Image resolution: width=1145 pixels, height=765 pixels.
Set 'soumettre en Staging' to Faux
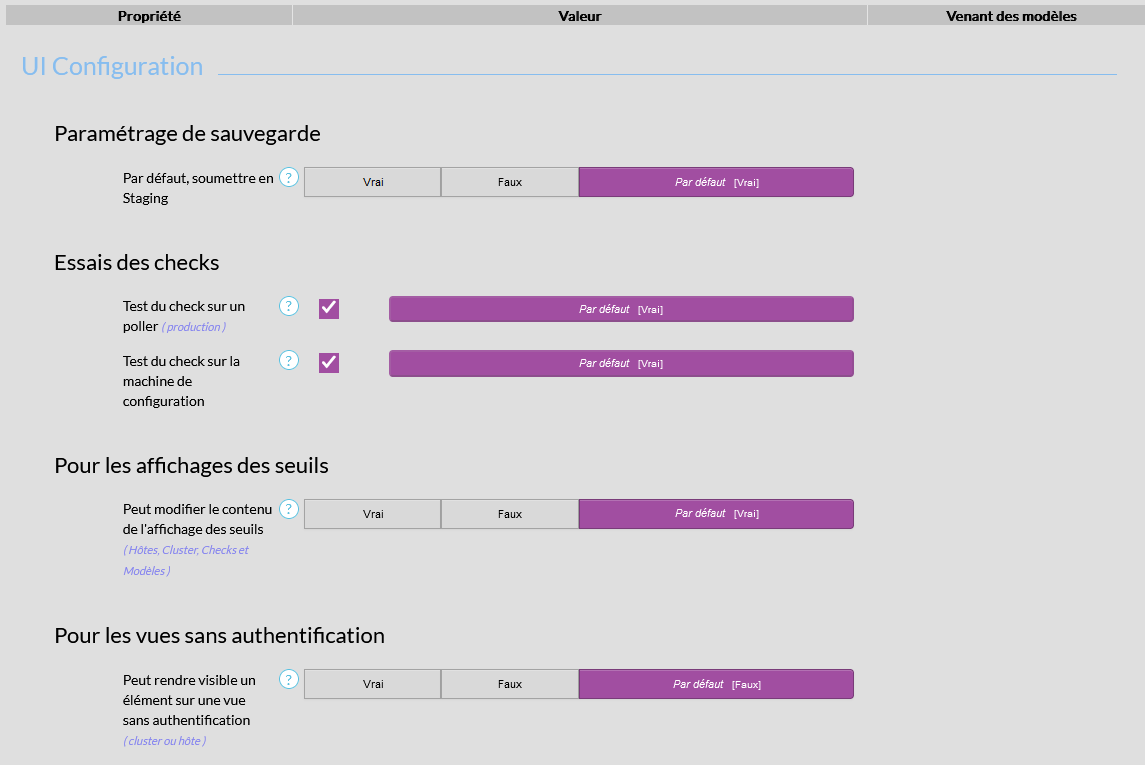[x=510, y=182]
